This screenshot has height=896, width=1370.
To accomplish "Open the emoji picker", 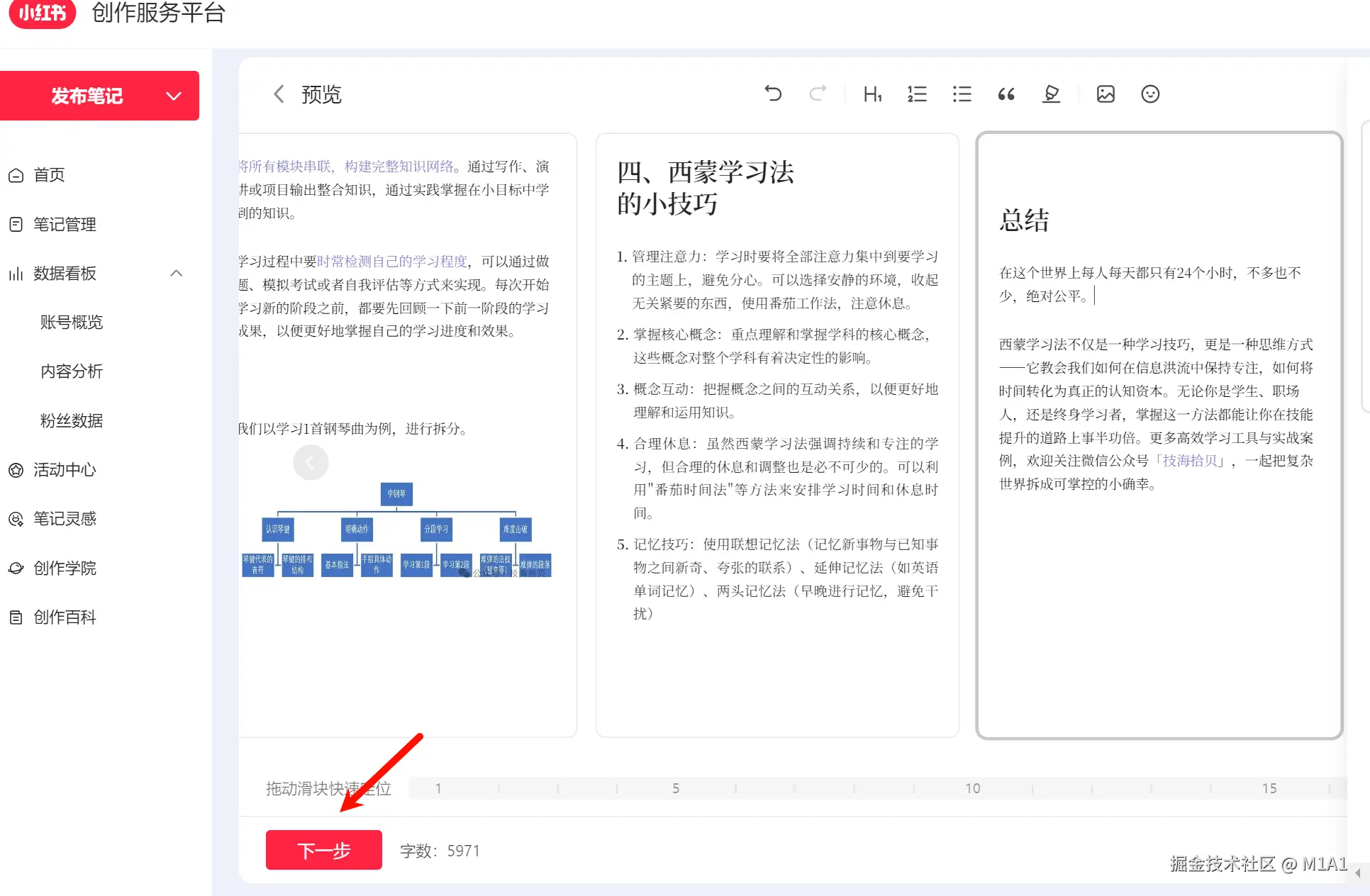I will 1150,94.
